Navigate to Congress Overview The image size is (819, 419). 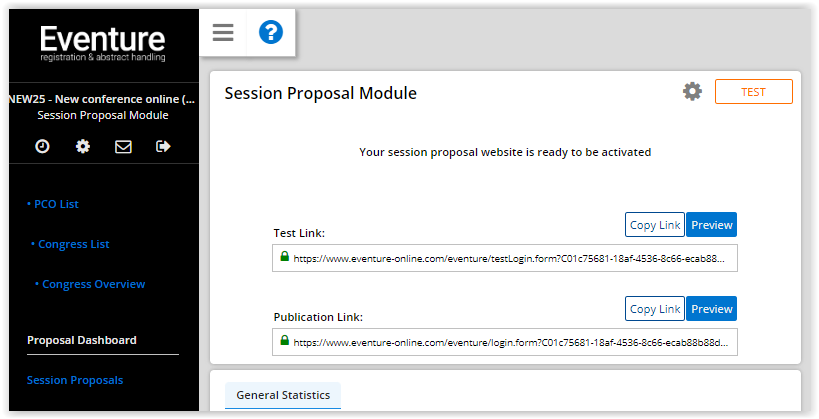[93, 284]
